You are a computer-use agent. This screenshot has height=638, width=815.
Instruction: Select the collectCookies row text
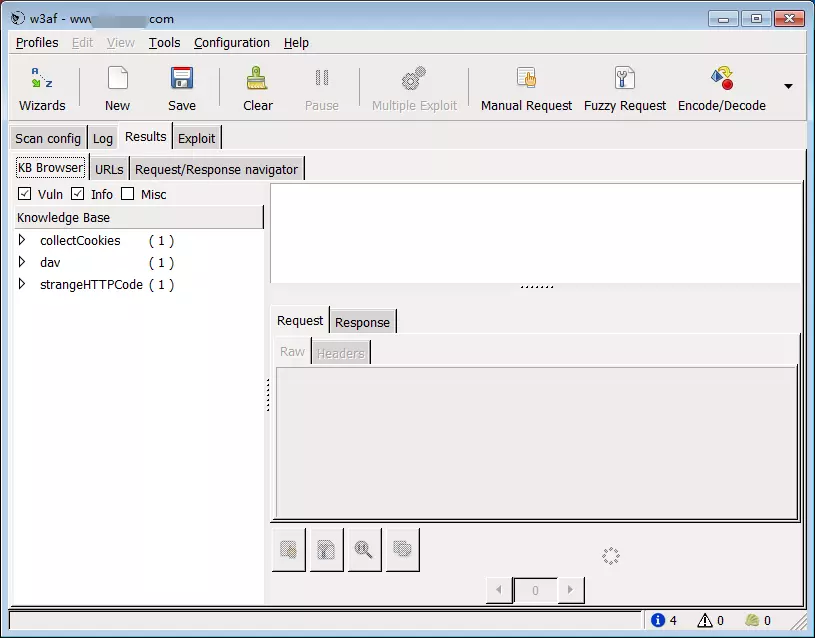tap(80, 241)
